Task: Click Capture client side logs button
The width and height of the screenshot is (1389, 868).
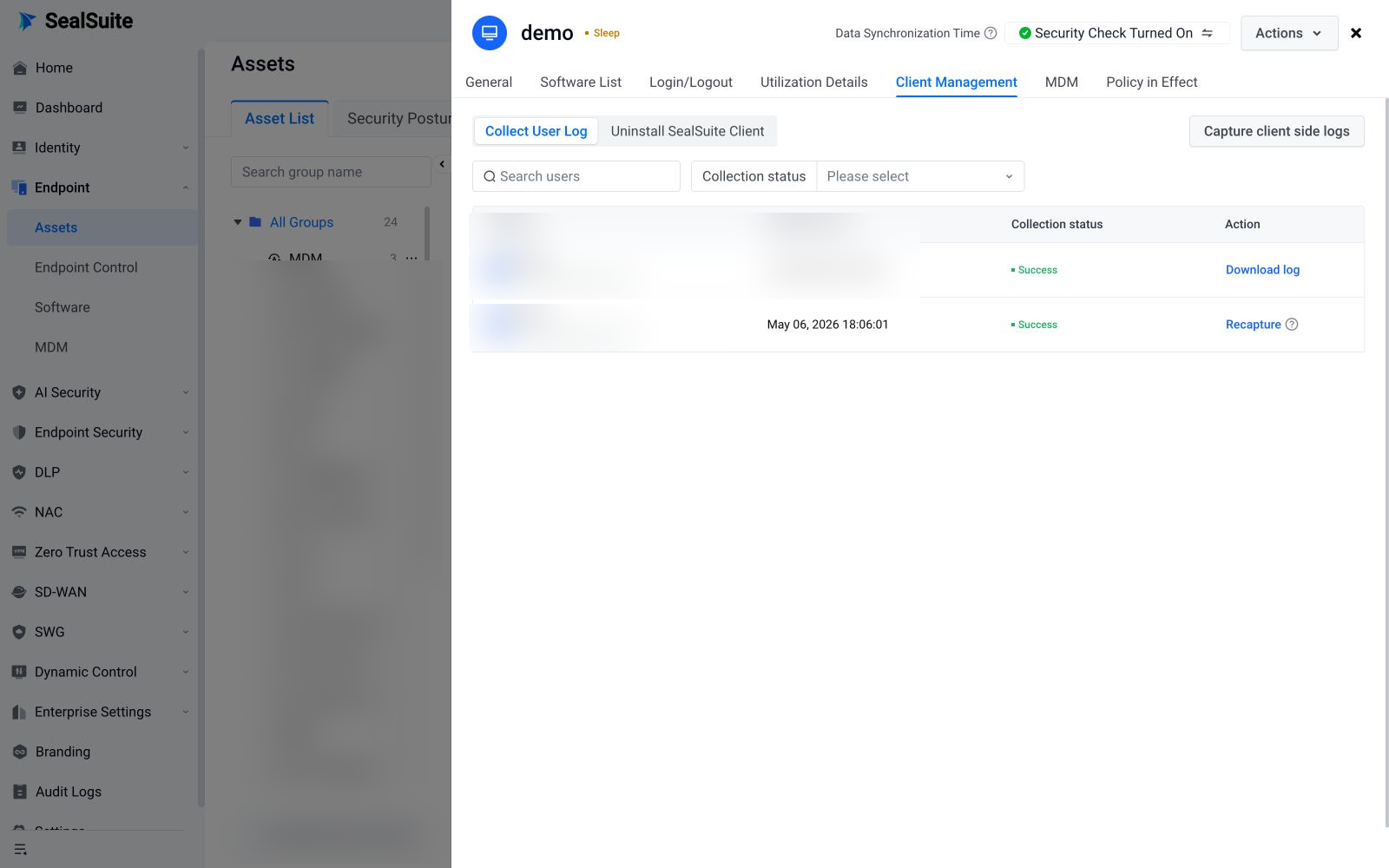Action: click(1276, 131)
